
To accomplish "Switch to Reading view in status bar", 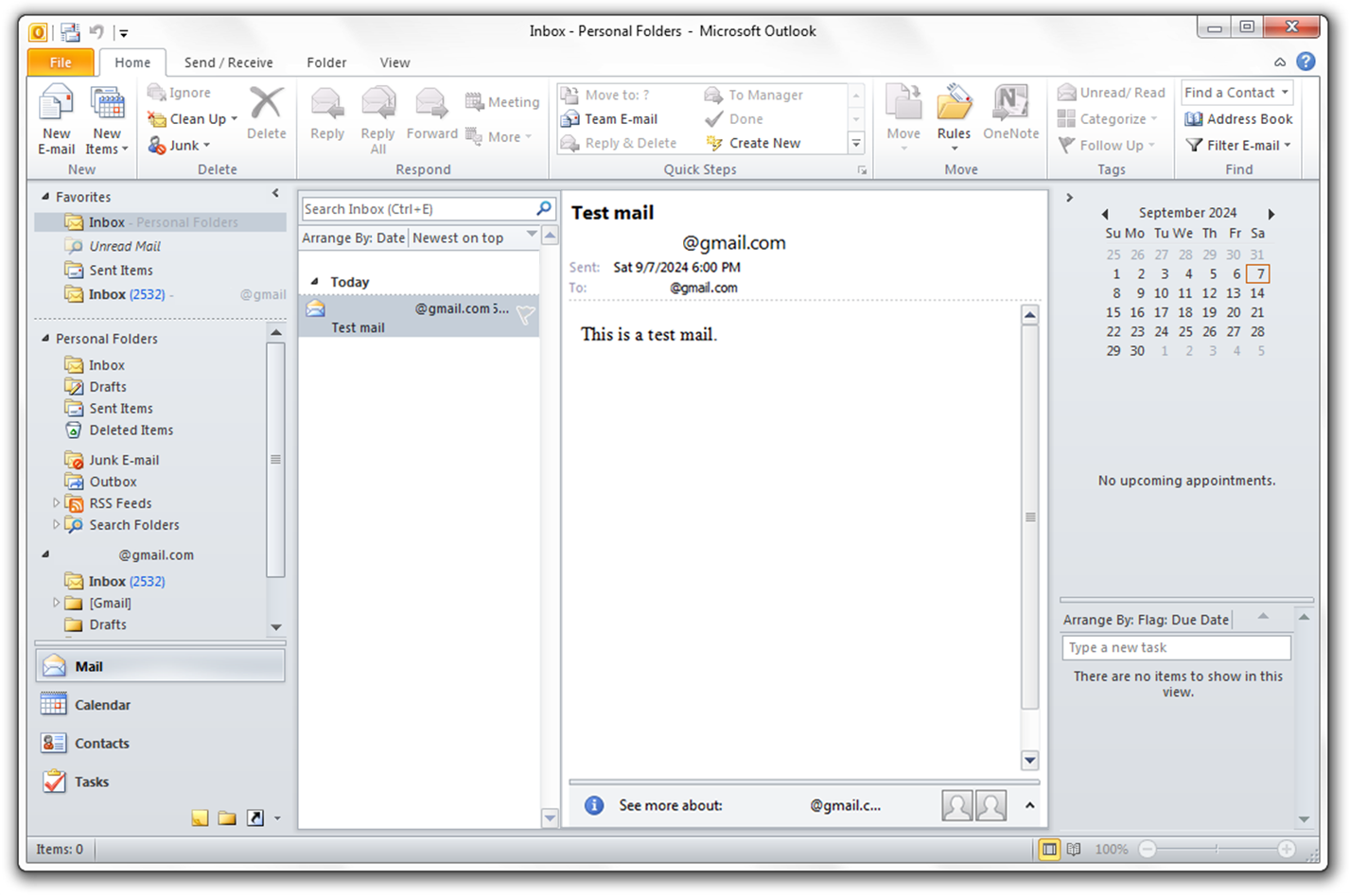I will [1074, 850].
